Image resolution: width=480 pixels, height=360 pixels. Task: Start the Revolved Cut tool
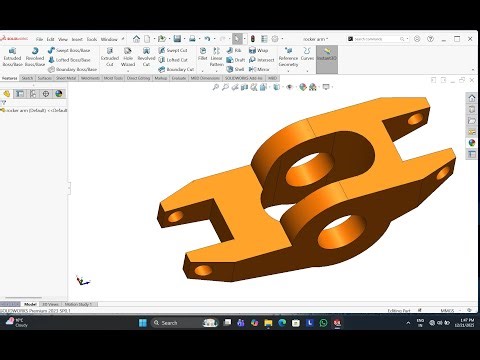pyautogui.click(x=146, y=57)
